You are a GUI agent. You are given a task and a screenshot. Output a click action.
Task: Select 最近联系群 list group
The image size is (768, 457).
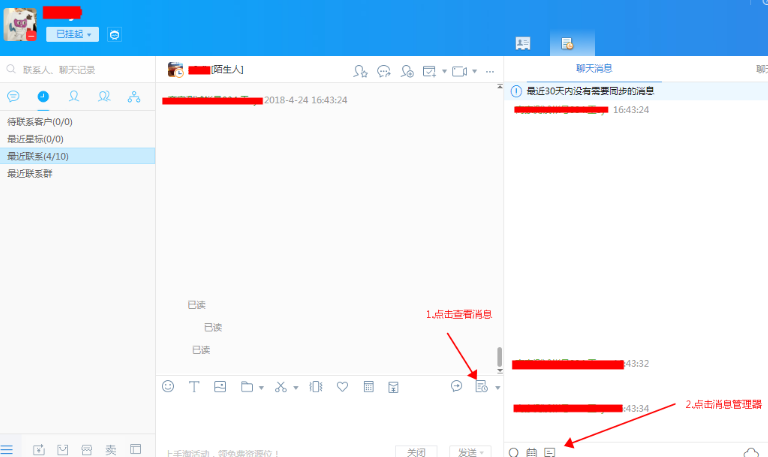coord(77,173)
